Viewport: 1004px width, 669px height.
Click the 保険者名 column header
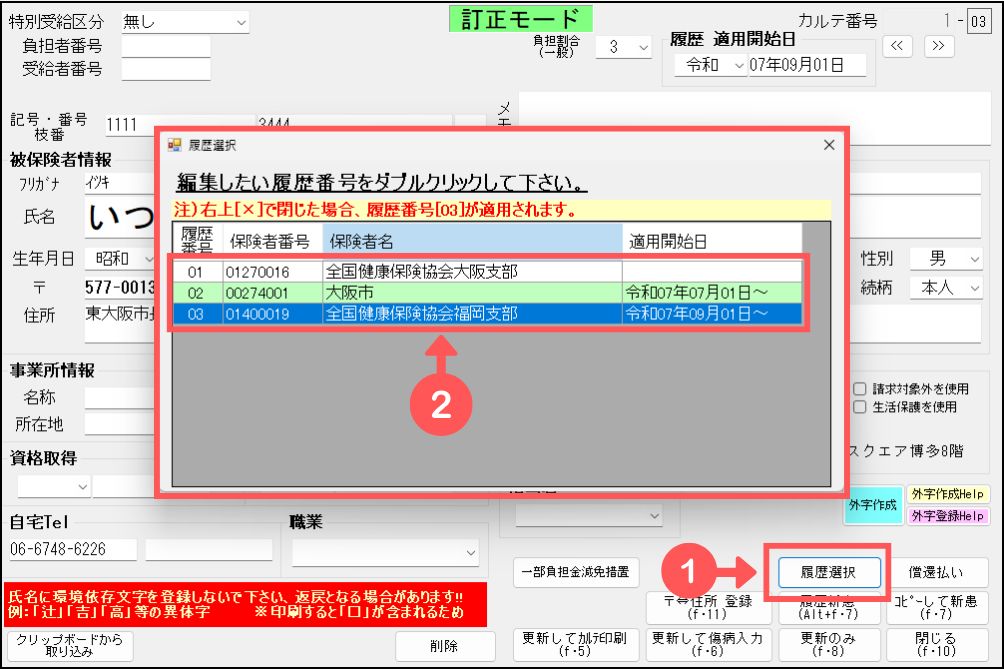pos(471,240)
